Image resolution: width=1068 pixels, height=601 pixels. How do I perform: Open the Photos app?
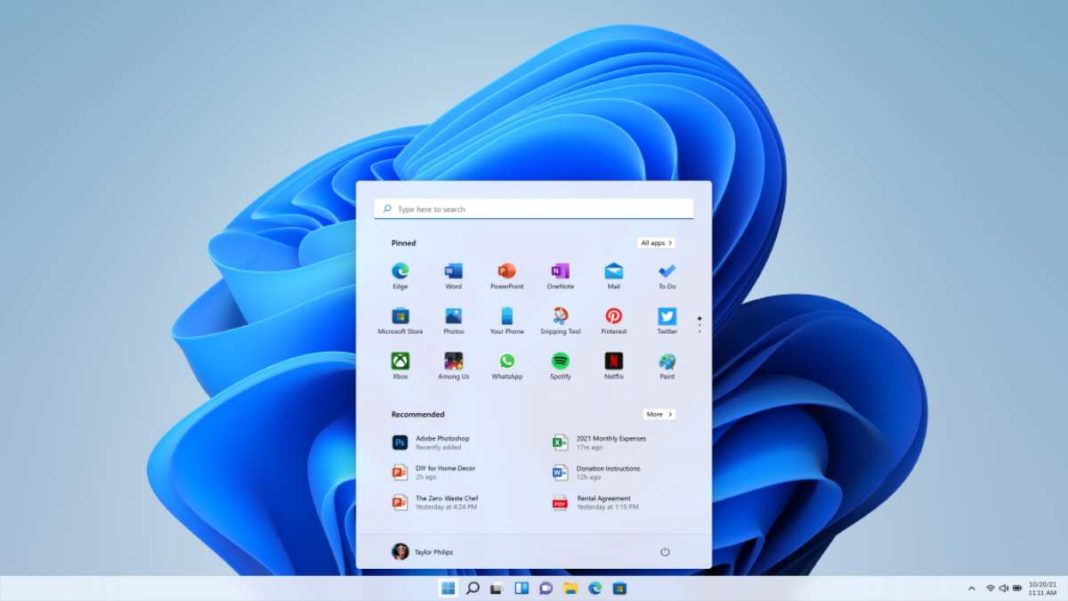point(454,317)
